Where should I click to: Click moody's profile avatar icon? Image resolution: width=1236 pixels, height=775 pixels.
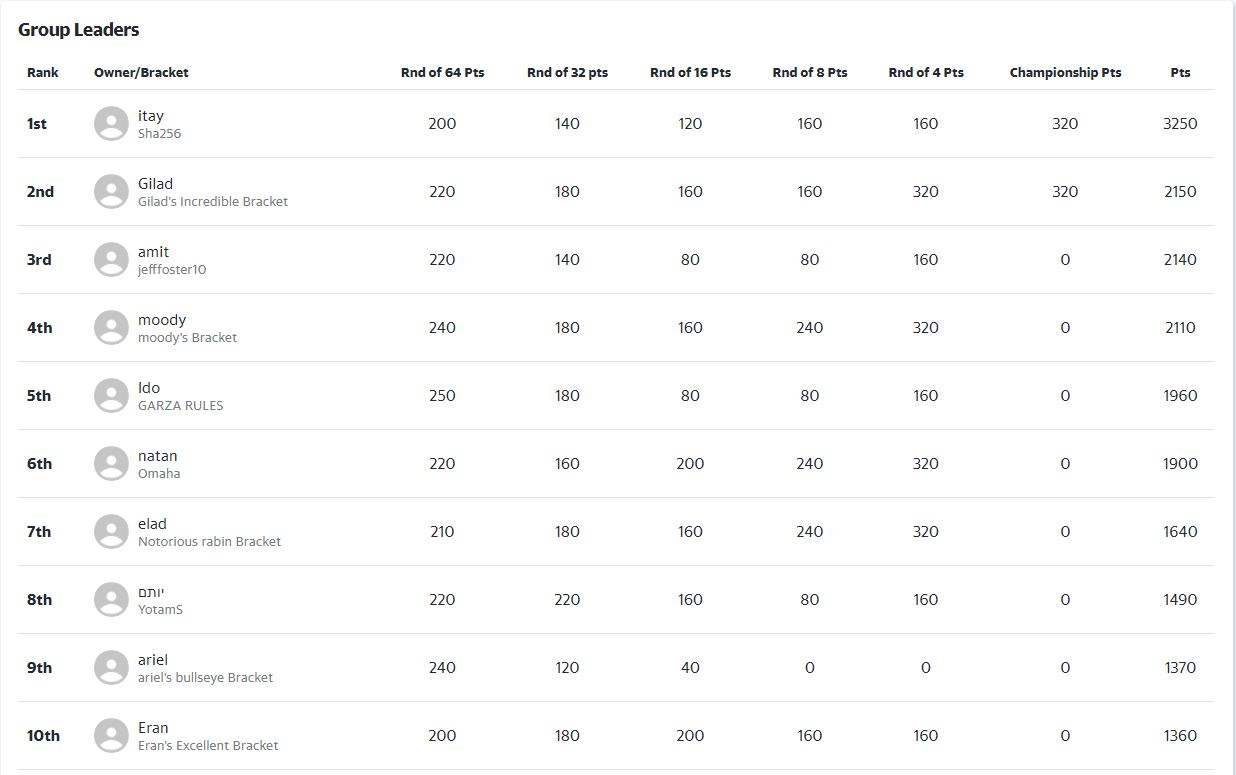coord(111,328)
